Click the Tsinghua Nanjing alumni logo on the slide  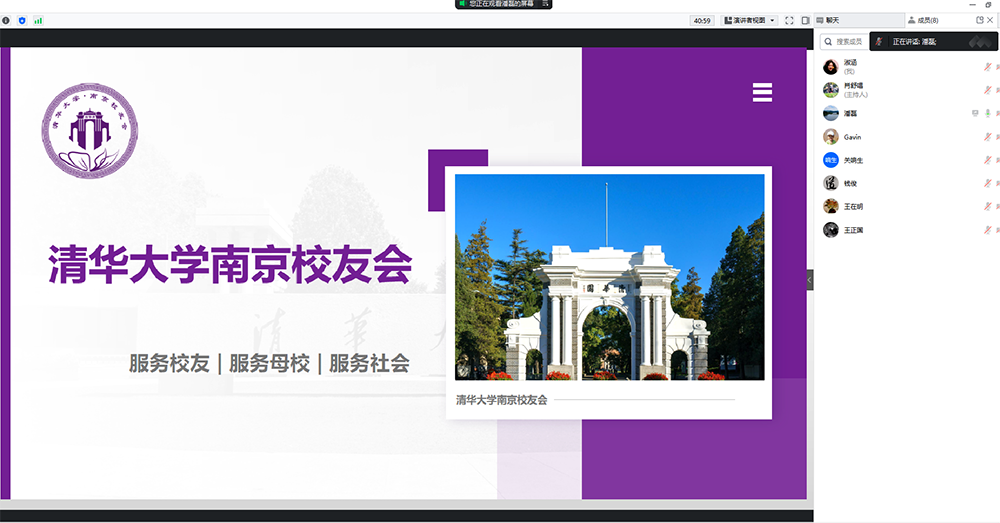pos(90,130)
